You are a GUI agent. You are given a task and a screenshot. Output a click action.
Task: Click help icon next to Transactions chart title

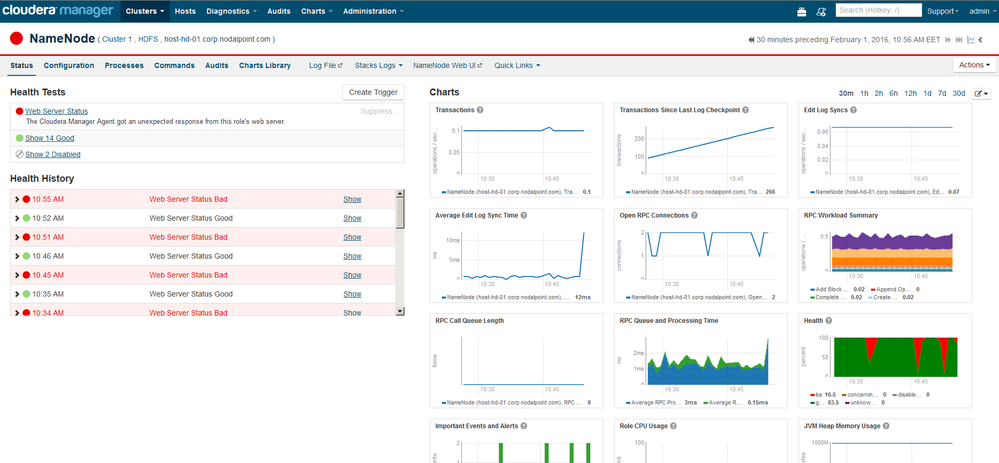(x=481, y=110)
